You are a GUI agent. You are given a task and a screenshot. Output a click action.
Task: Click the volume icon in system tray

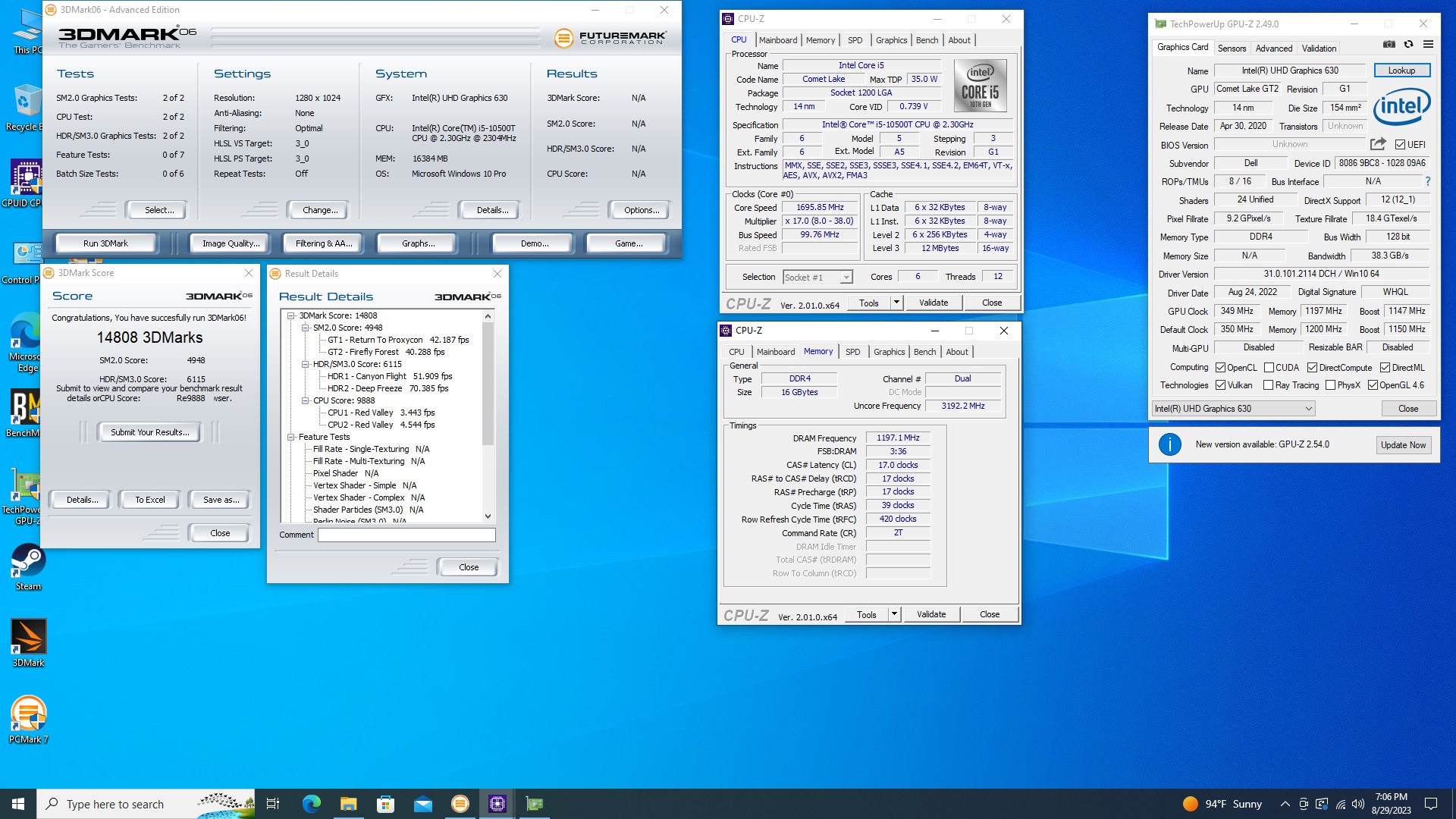(1357, 804)
